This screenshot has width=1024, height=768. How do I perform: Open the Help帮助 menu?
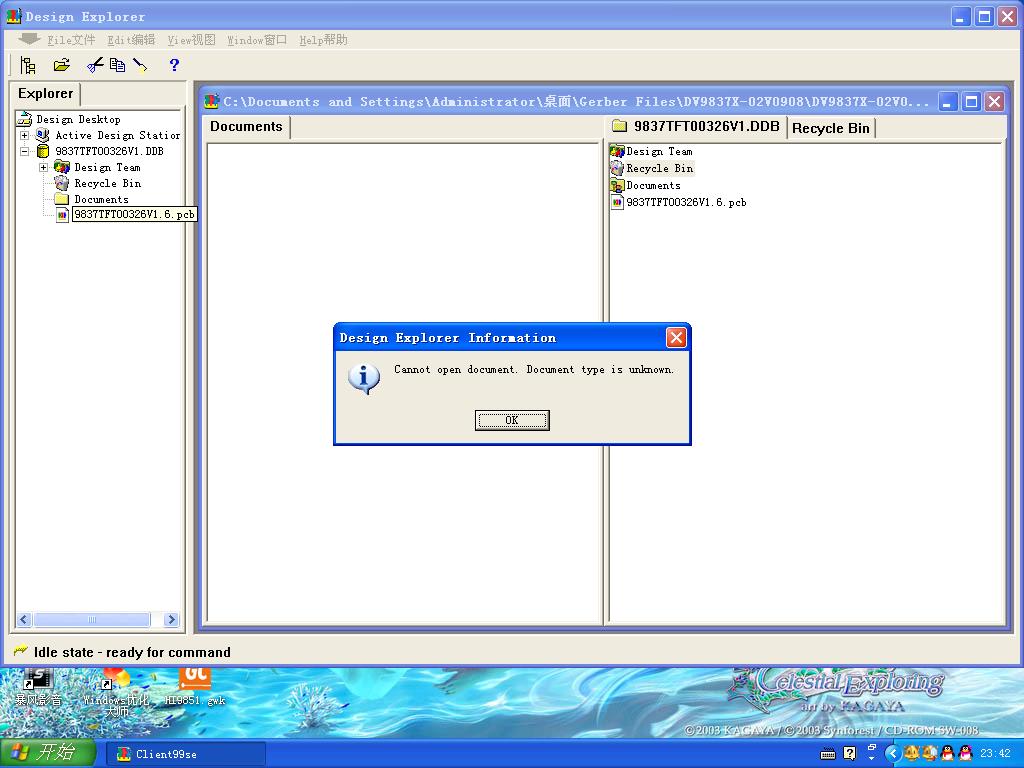tap(323, 40)
